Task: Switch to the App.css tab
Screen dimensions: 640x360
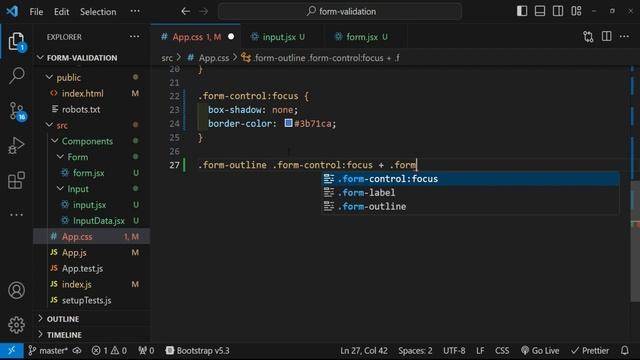Action: pyautogui.click(x=197, y=37)
